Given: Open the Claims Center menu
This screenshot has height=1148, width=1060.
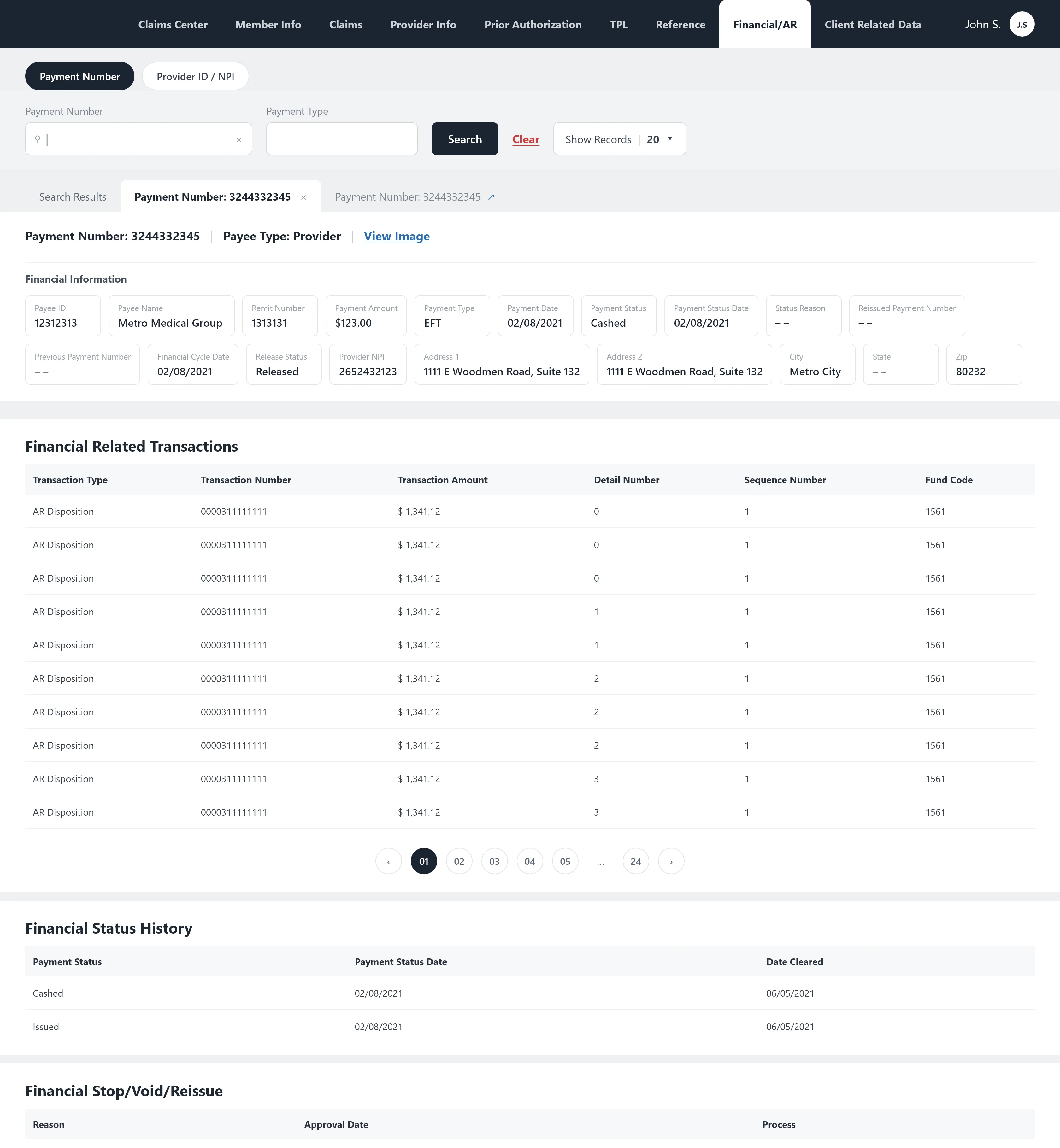Looking at the screenshot, I should click(173, 25).
